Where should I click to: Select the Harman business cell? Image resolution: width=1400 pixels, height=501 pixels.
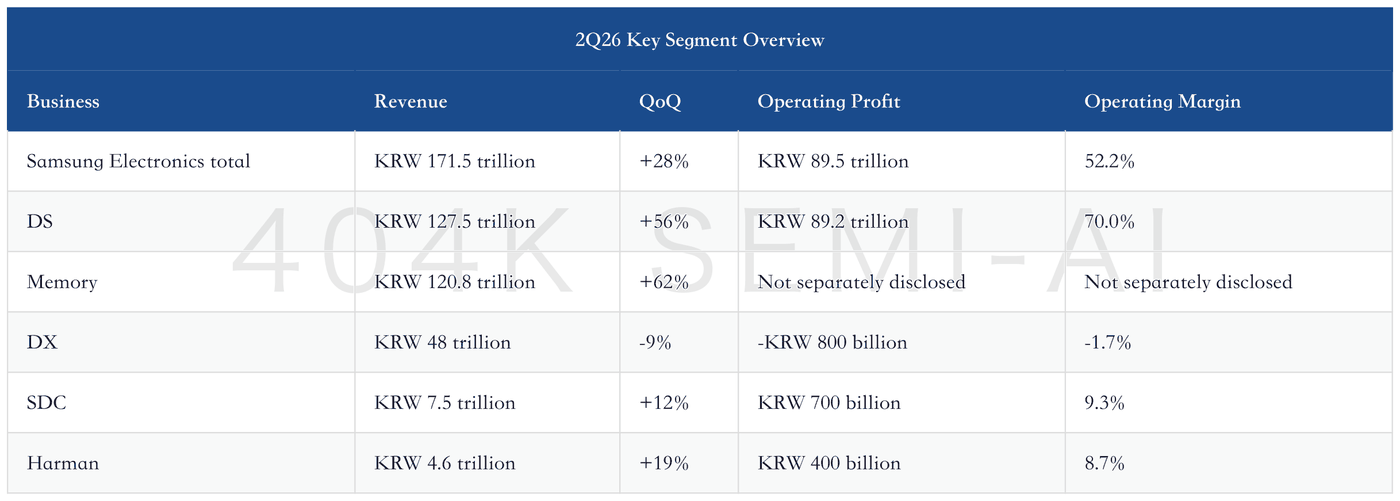[x=63, y=463]
